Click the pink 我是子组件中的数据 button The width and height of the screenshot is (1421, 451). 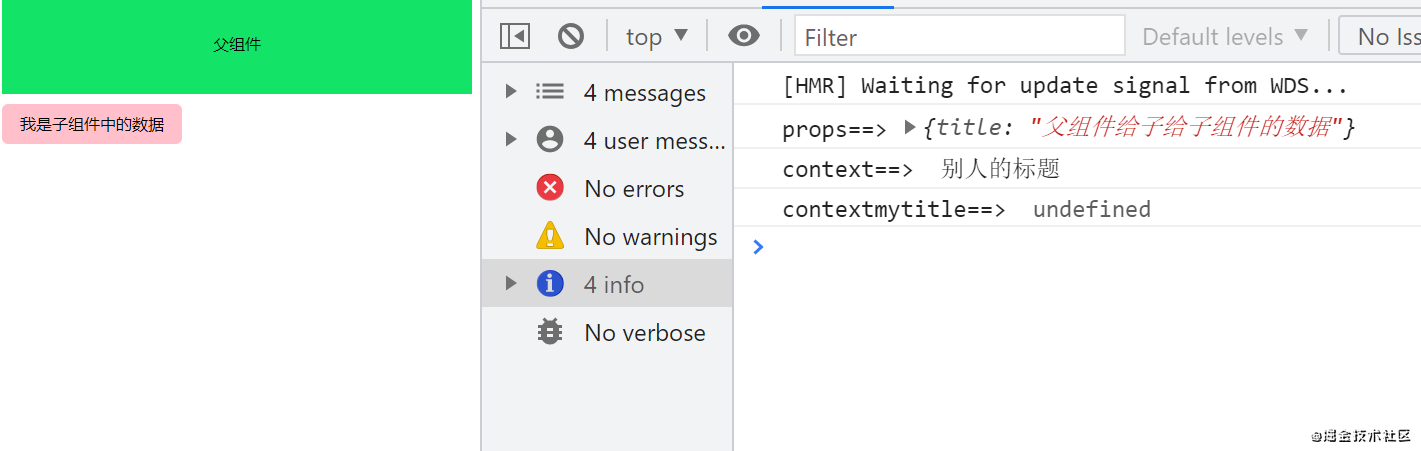coord(92,125)
